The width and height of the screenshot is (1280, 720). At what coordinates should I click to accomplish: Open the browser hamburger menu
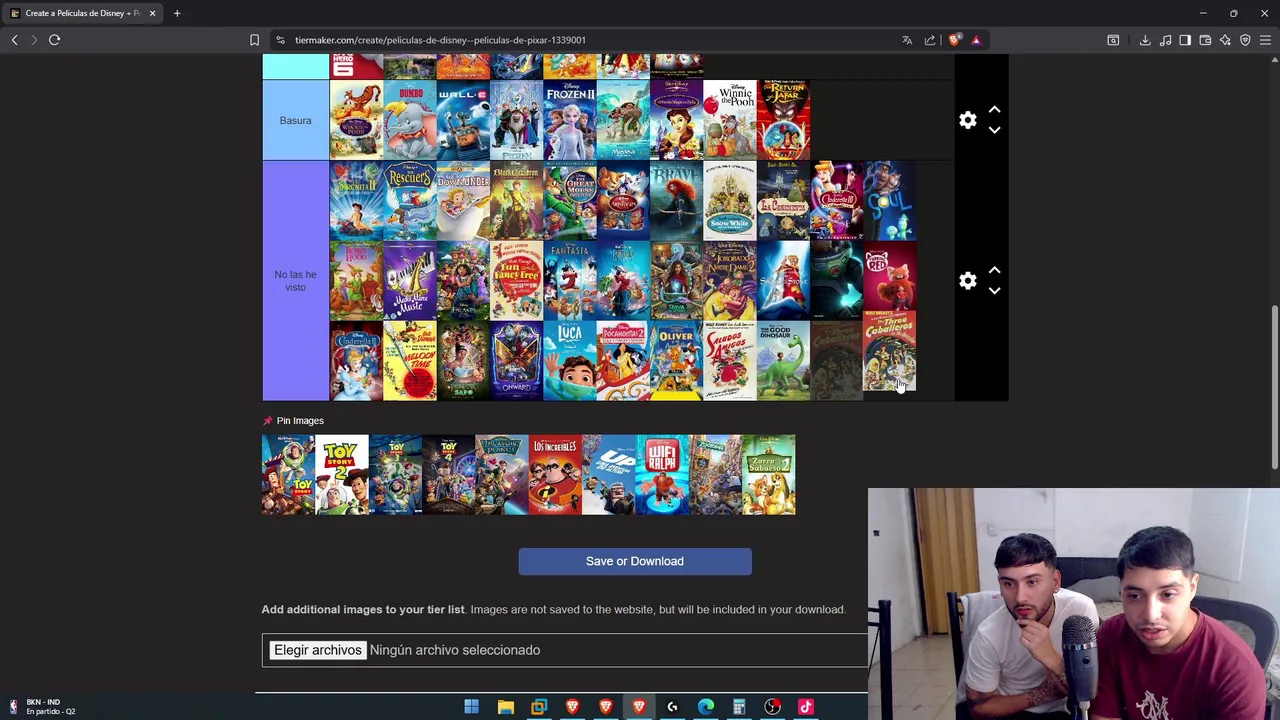click(x=1266, y=40)
